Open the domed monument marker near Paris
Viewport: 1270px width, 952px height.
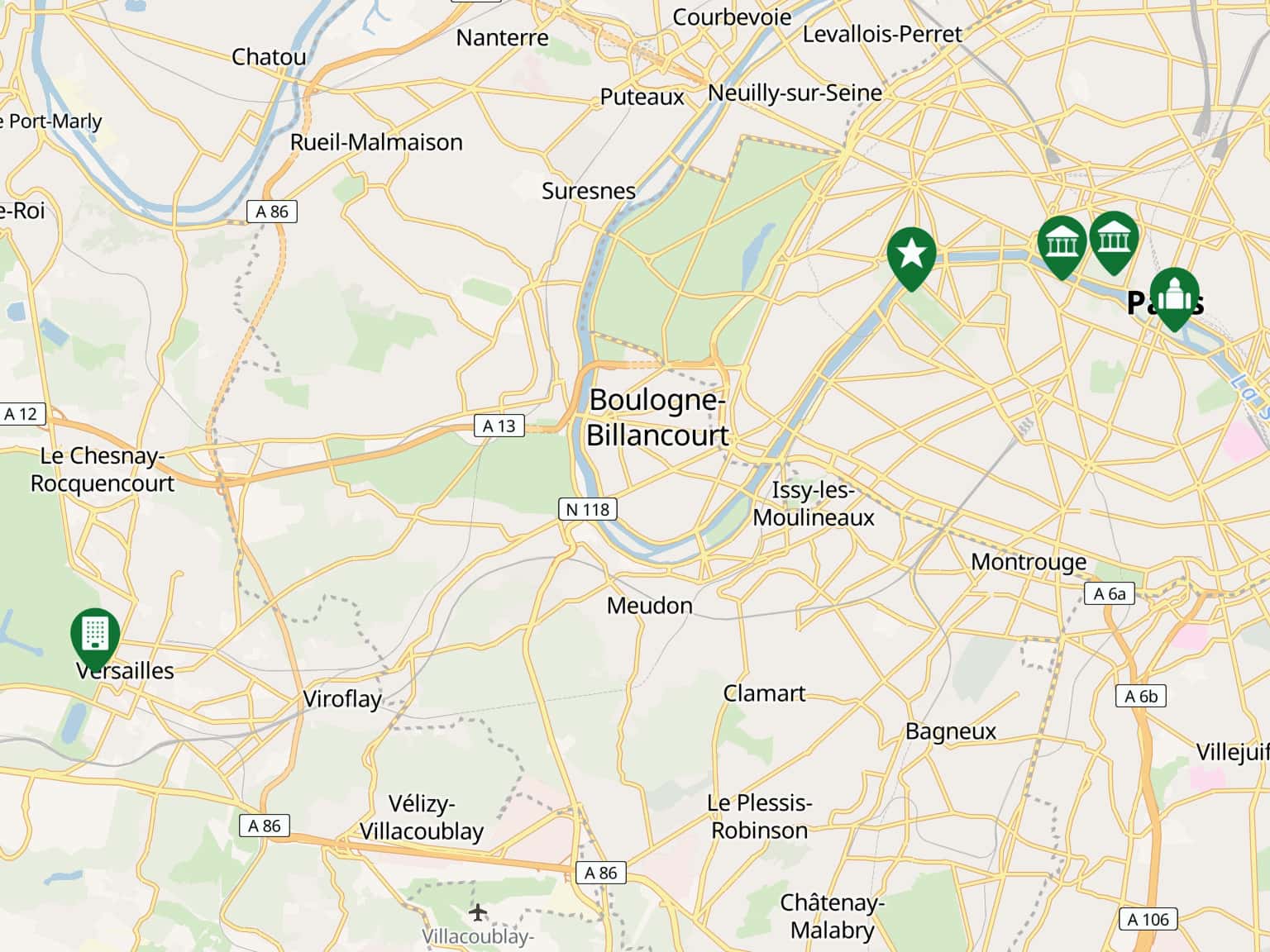tap(1173, 297)
